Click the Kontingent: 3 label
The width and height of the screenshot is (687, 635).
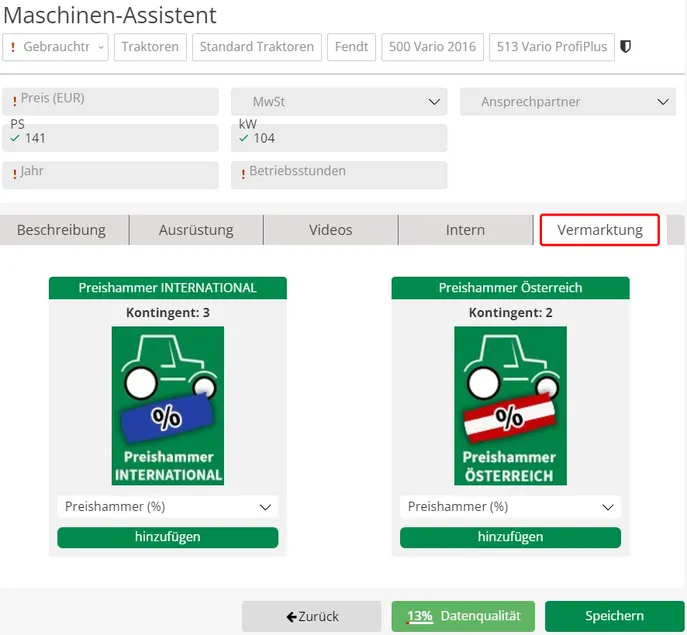(168, 312)
